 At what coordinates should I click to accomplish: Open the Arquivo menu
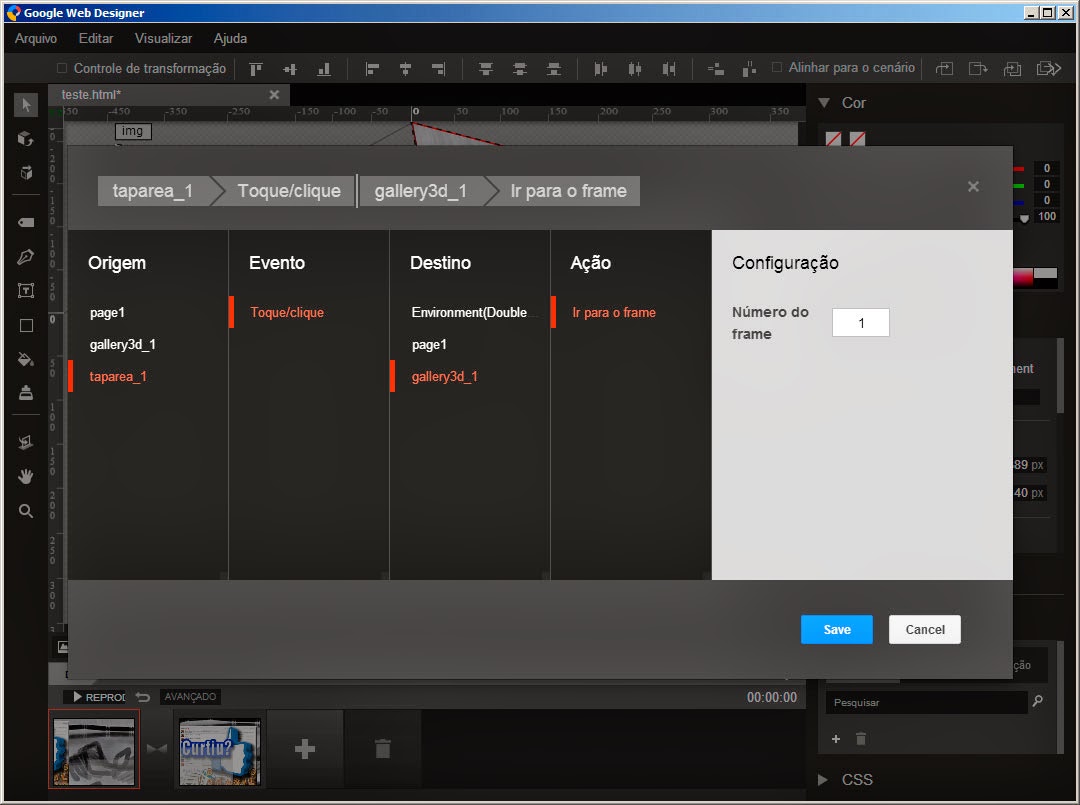point(36,38)
